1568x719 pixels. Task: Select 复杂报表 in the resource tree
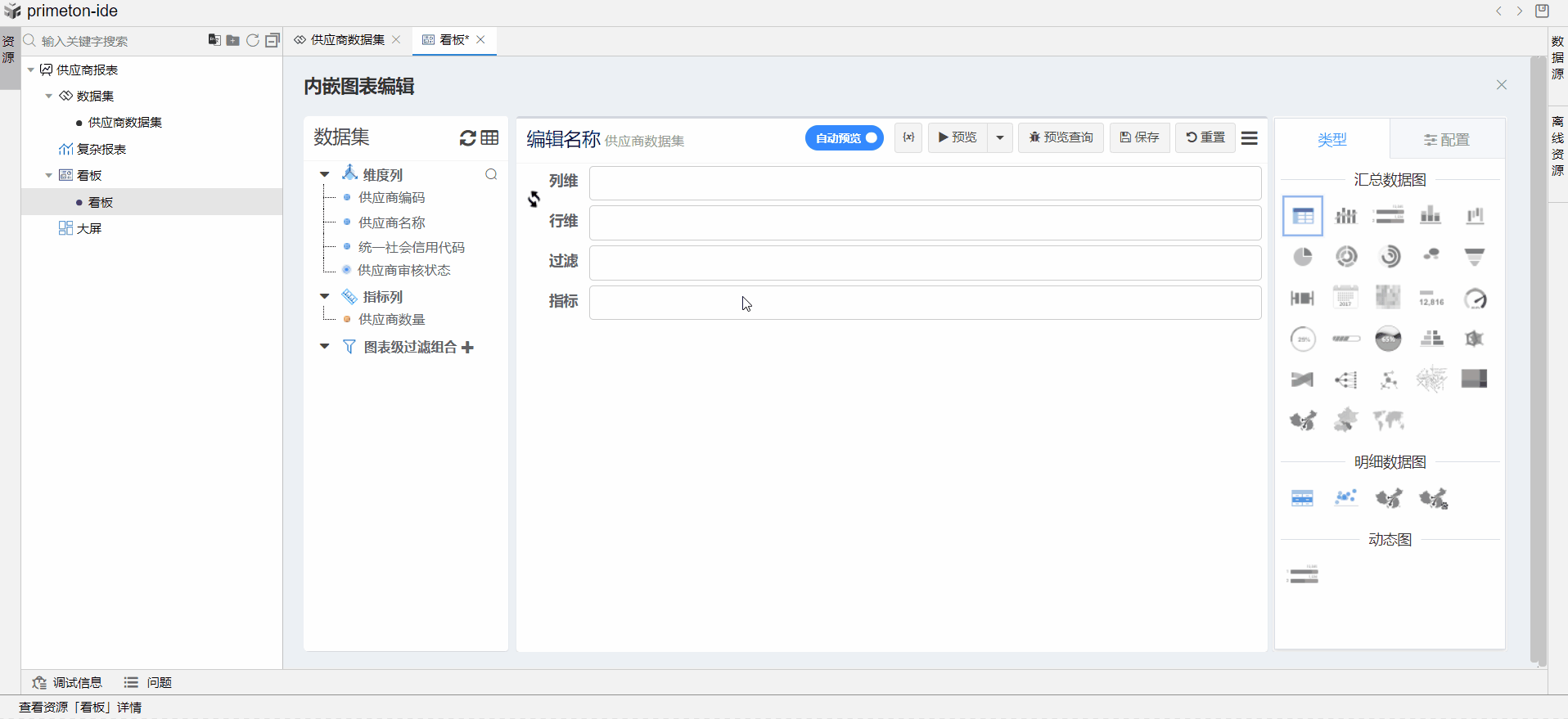101,149
